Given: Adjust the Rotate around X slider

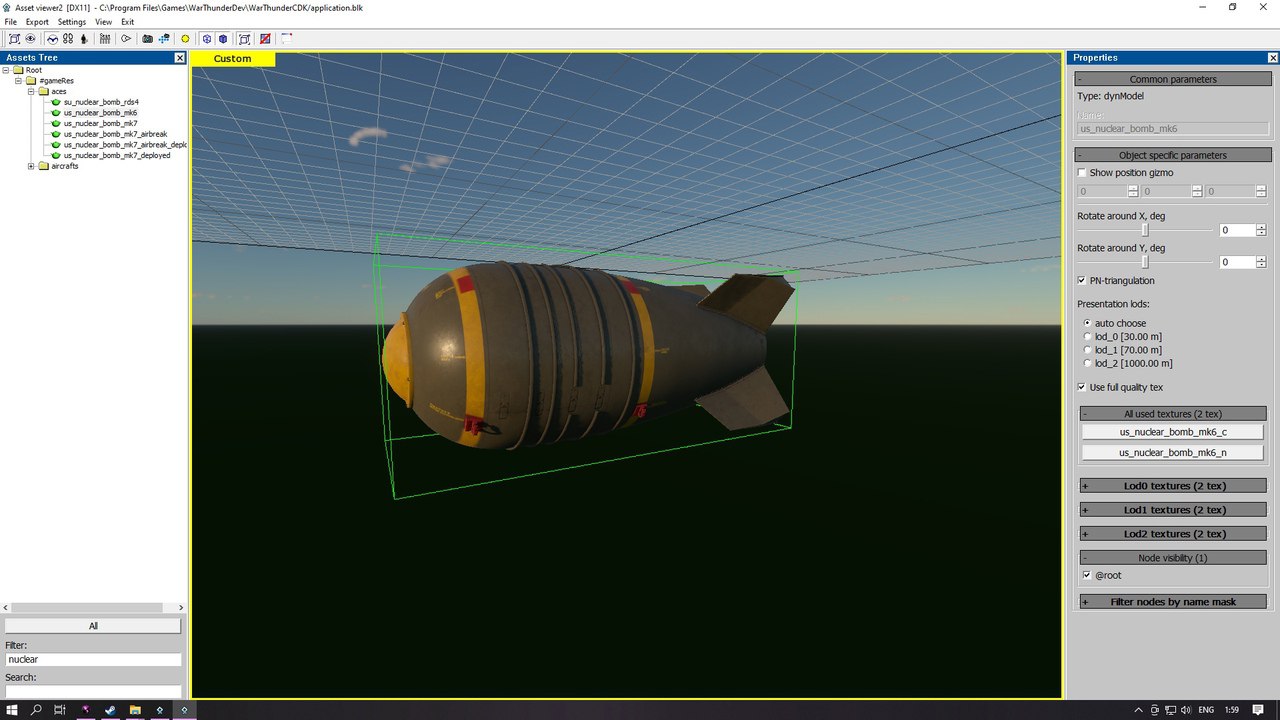Looking at the screenshot, I should [x=1146, y=230].
